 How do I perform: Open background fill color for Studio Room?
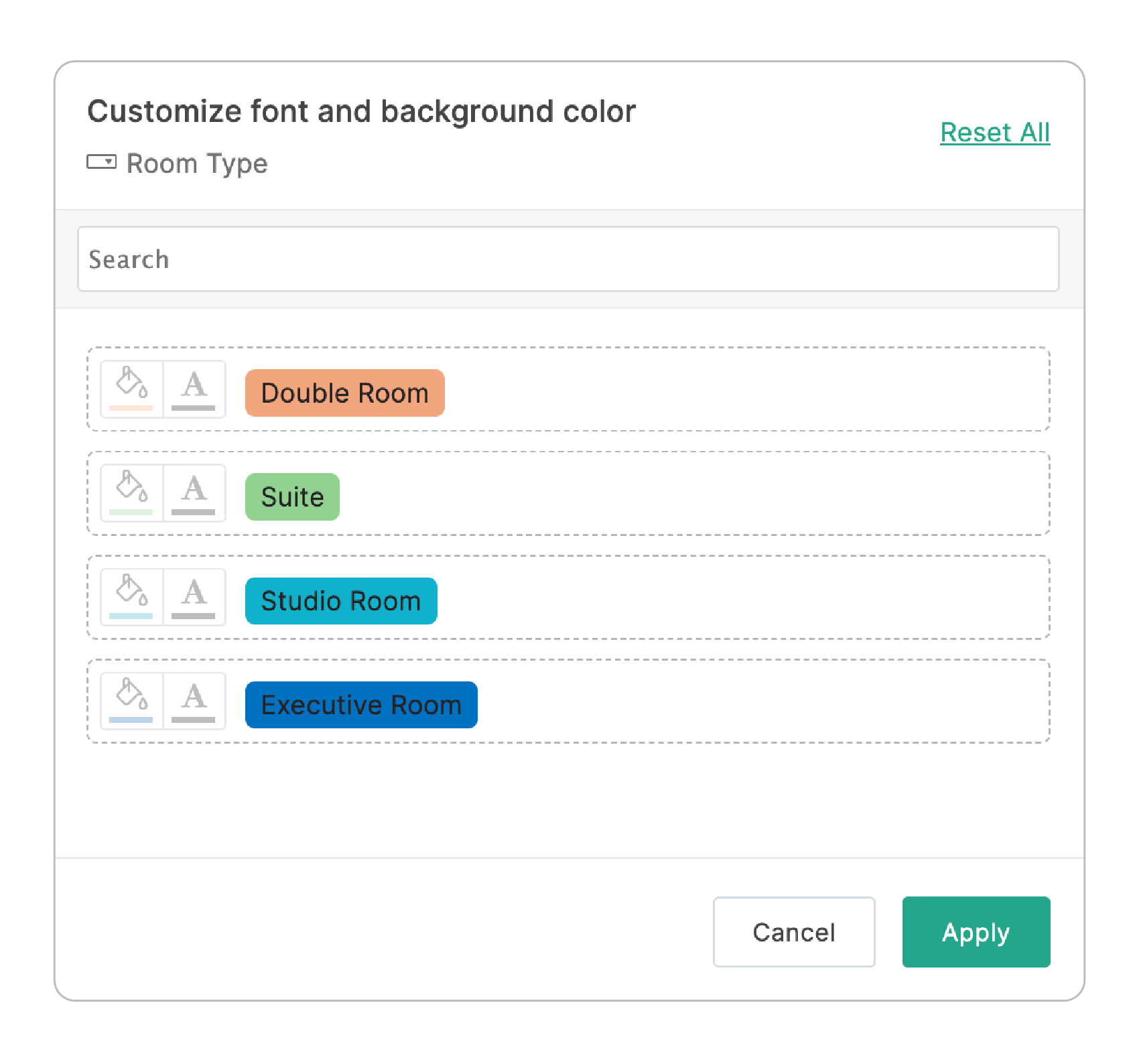coord(131,597)
